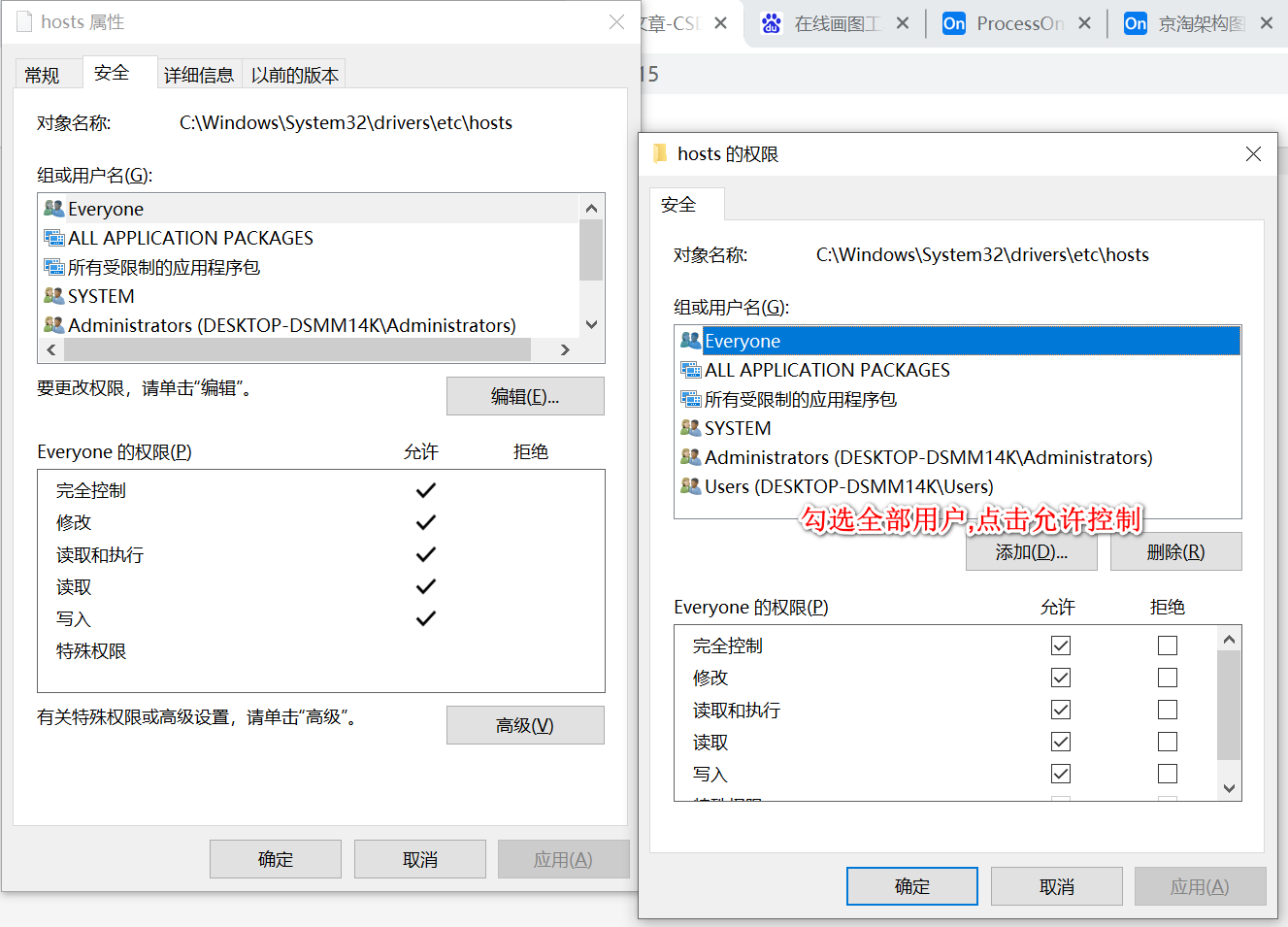Click ALL APPLICATION PACKAGES icon in hosts 属性 list
Image resolution: width=1288 pixels, height=927 pixels.
[53, 238]
